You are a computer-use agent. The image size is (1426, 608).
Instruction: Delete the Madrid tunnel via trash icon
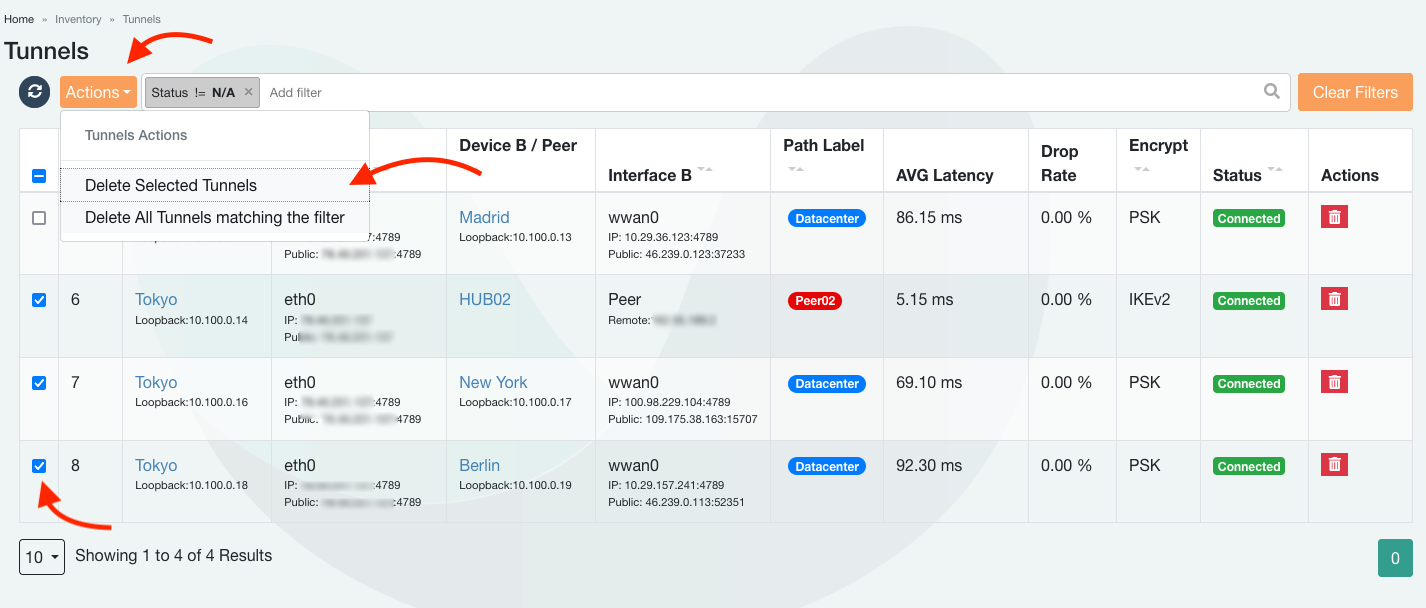pos(1334,217)
